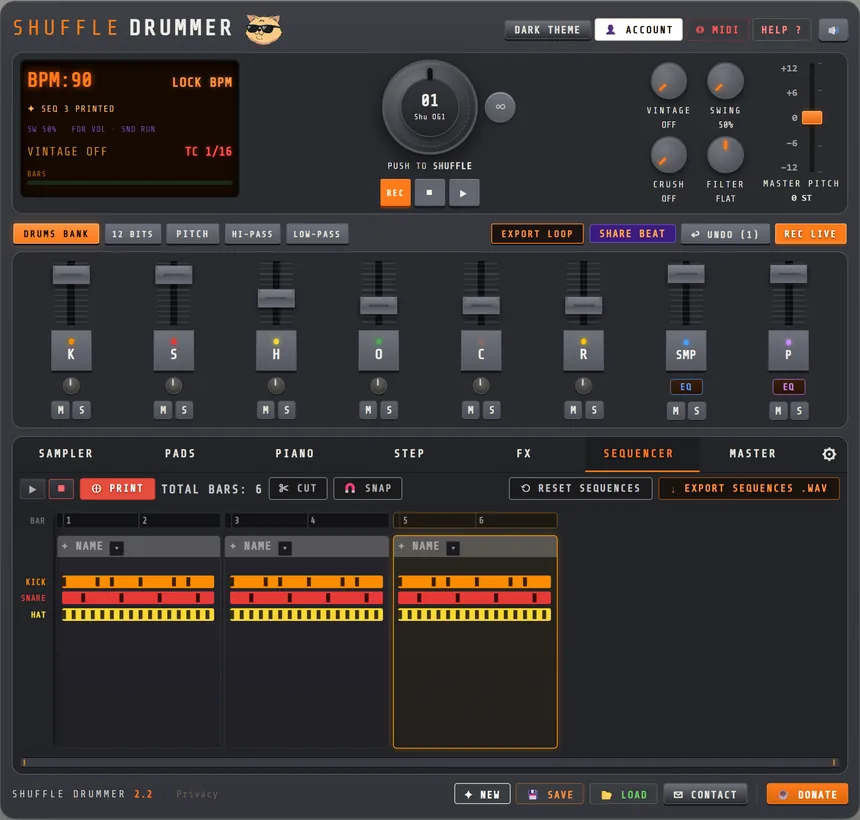This screenshot has height=820, width=860.
Task: Click EXPORT LOOP button
Action: click(x=537, y=234)
